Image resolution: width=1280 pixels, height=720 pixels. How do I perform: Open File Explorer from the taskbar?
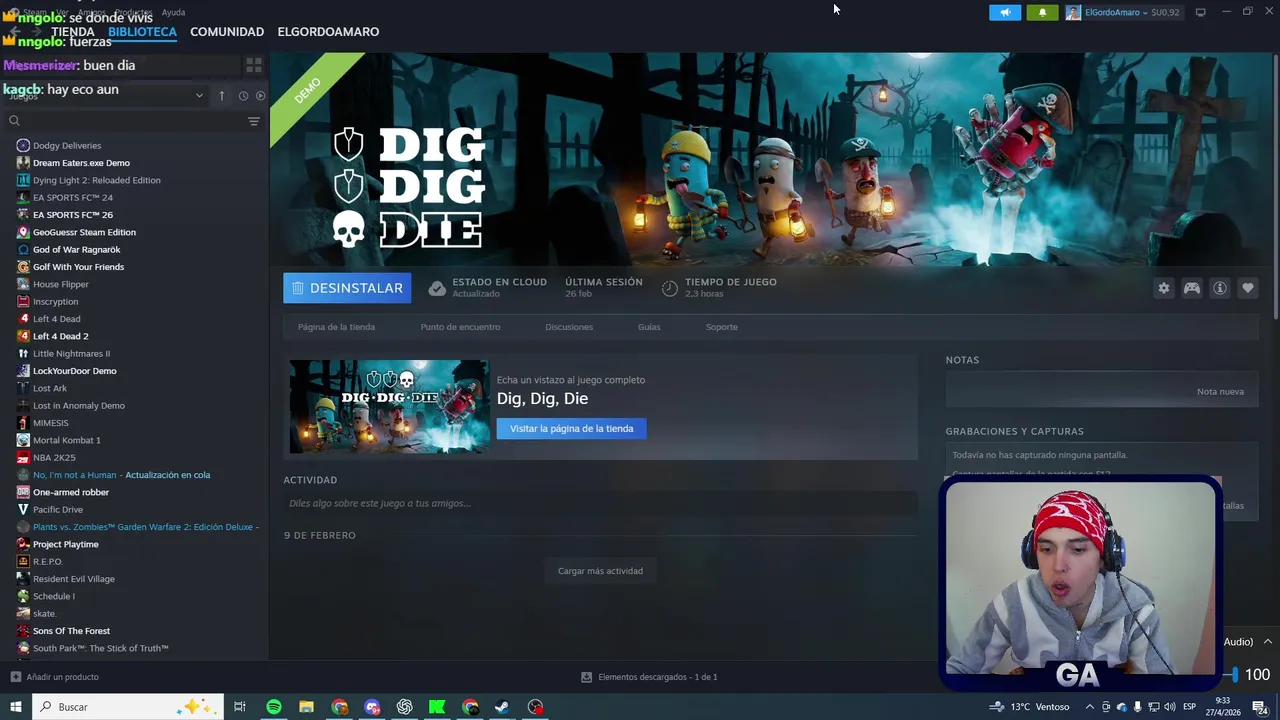pos(306,707)
